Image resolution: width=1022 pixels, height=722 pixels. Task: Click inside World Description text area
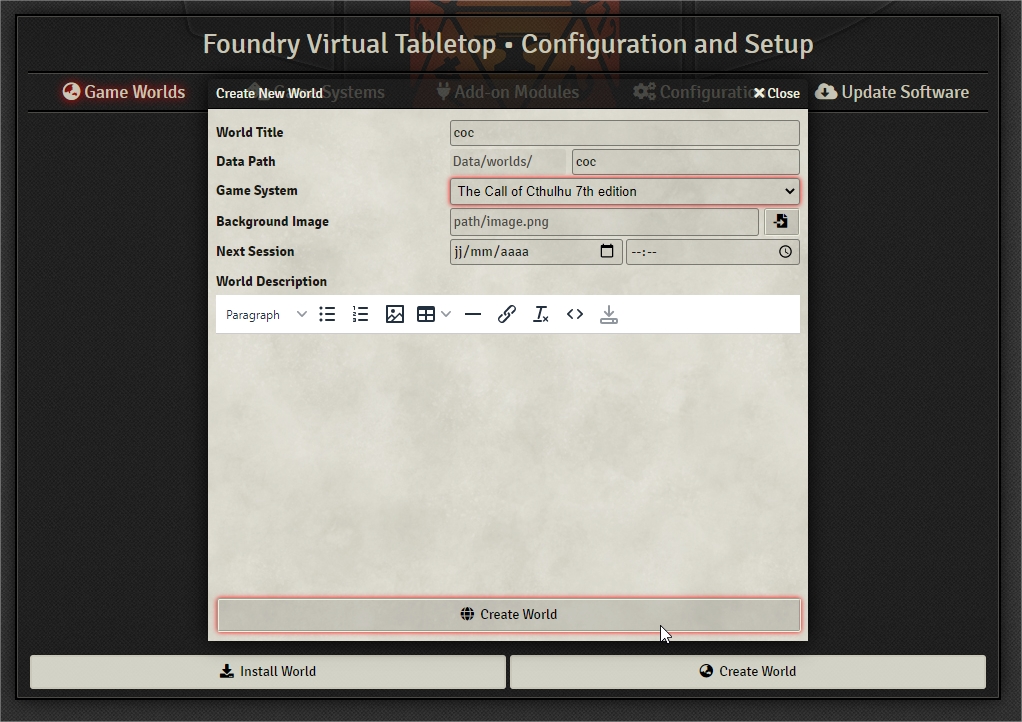[508, 463]
